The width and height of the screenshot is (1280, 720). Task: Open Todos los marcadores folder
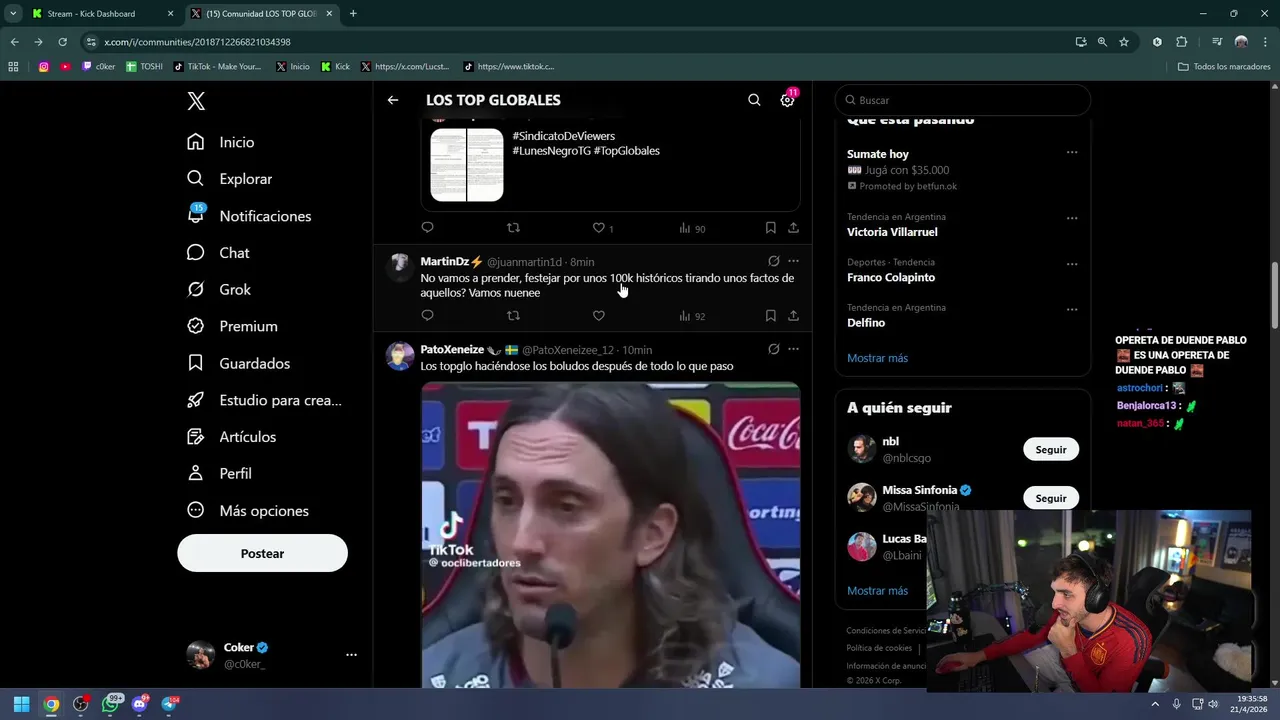coord(1224,67)
